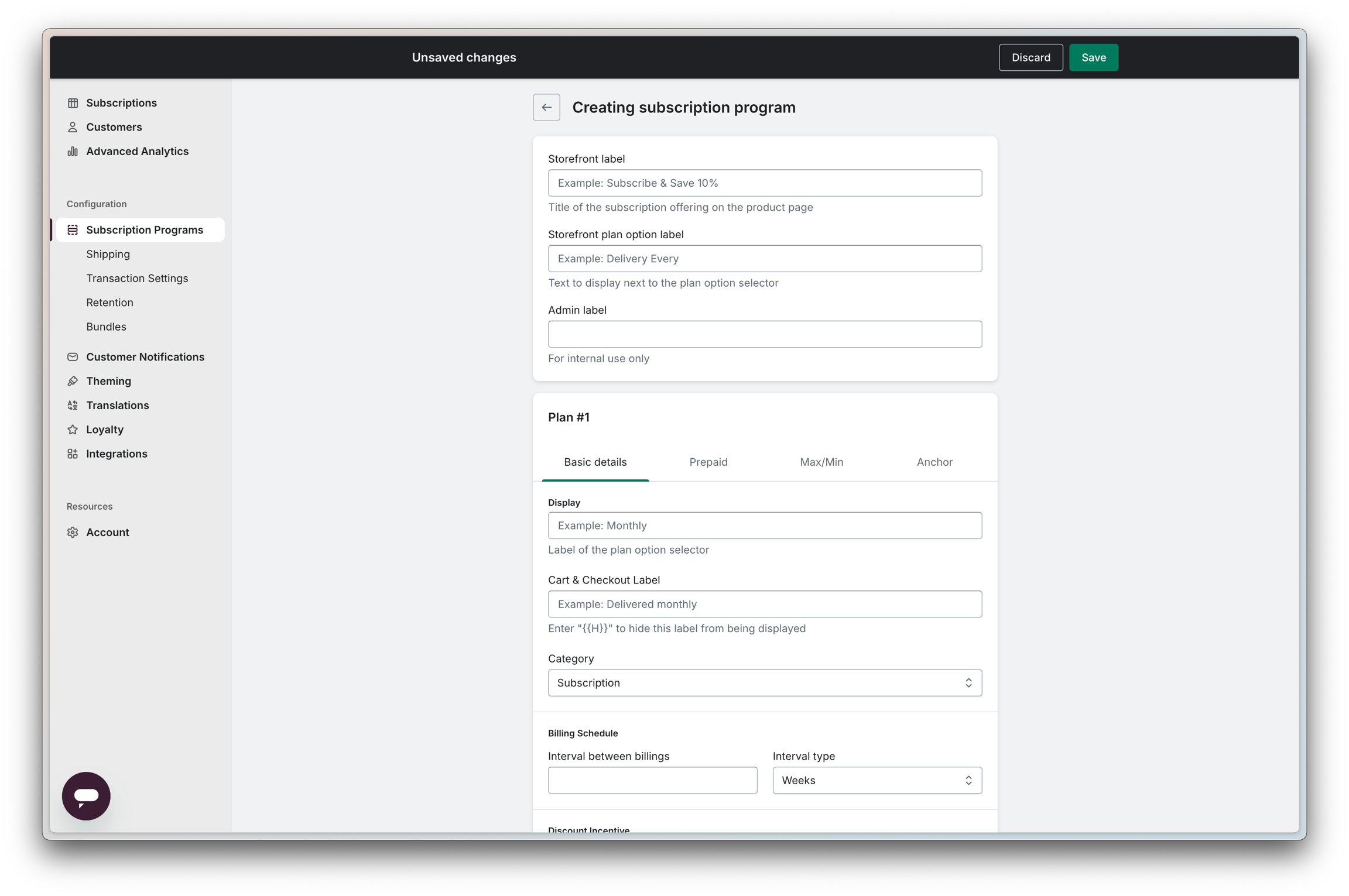Focus the Cart & Checkout Label field
Image resolution: width=1349 pixels, height=896 pixels.
pyautogui.click(x=765, y=604)
